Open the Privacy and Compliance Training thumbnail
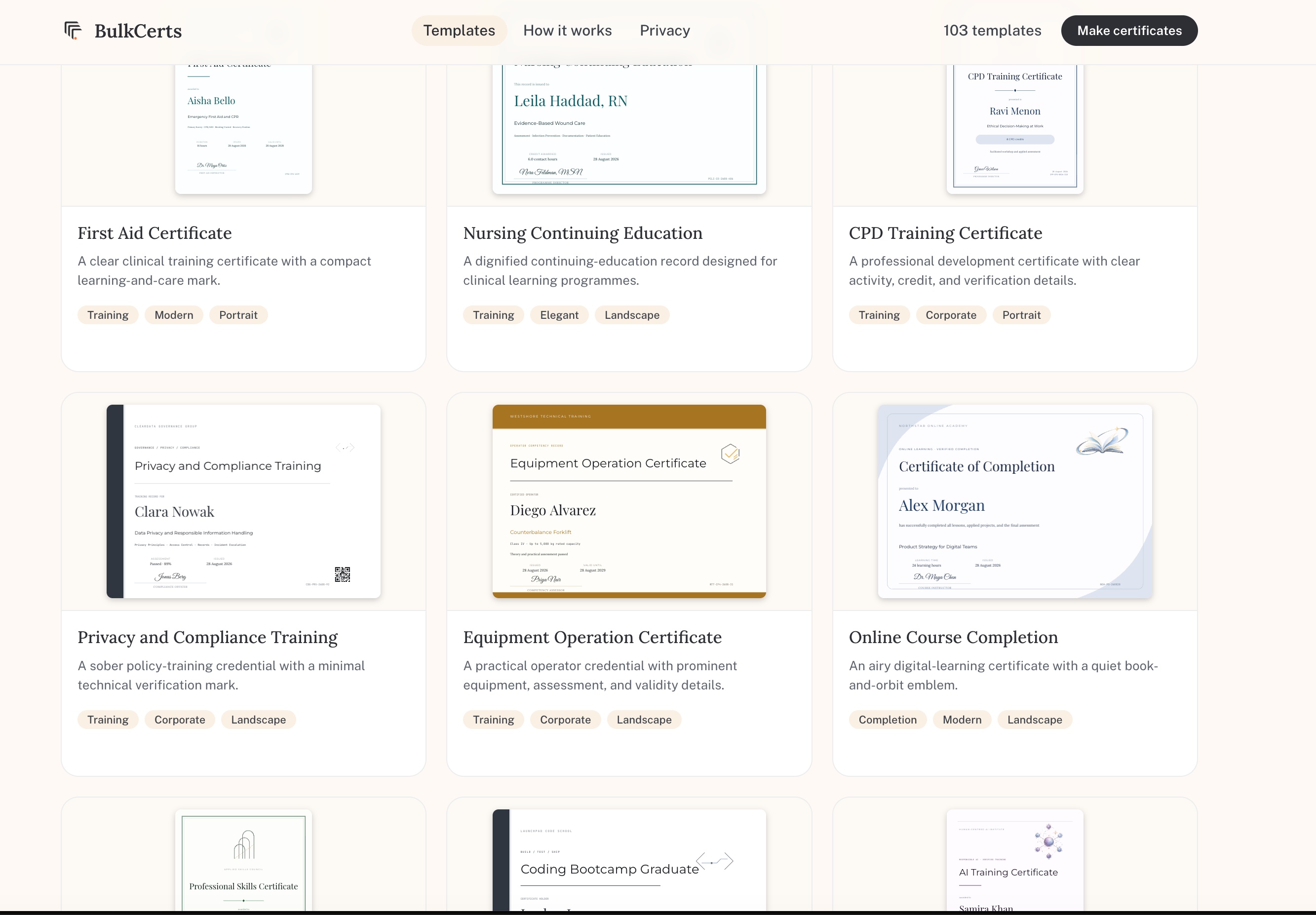Screen dimensions: 1316x915 click(243, 501)
